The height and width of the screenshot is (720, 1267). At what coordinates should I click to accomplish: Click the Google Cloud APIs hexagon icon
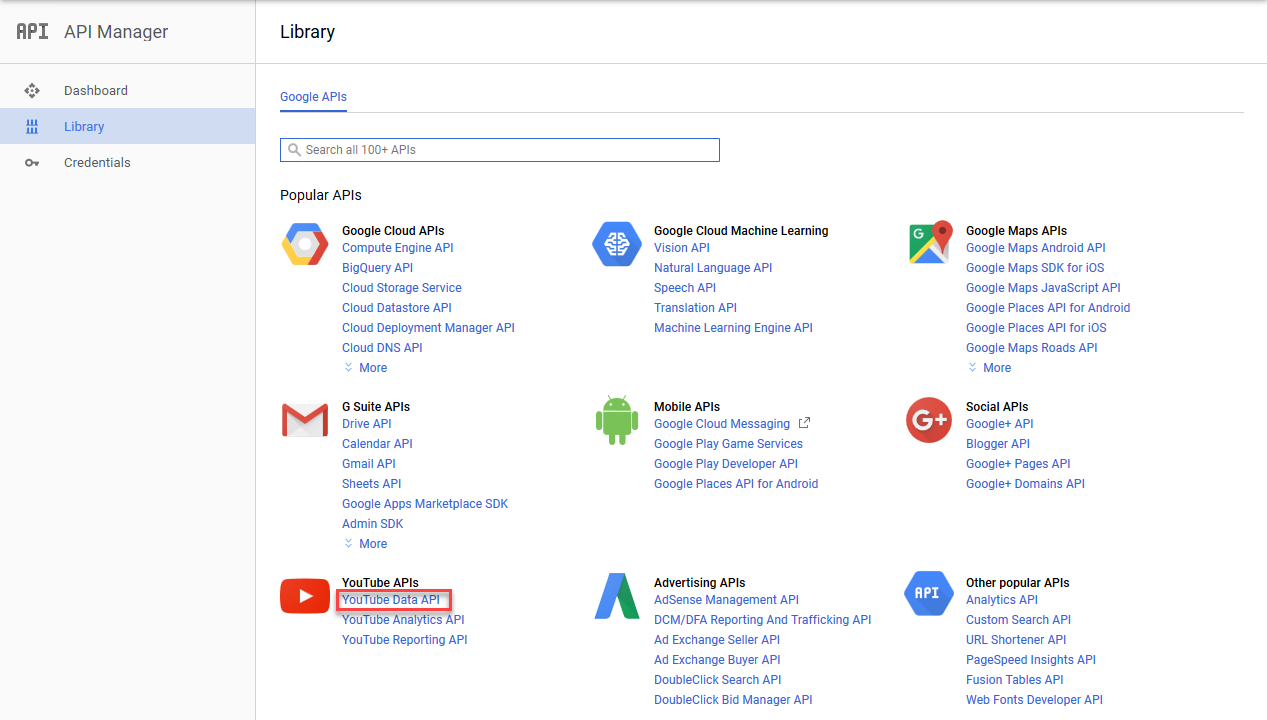(305, 244)
